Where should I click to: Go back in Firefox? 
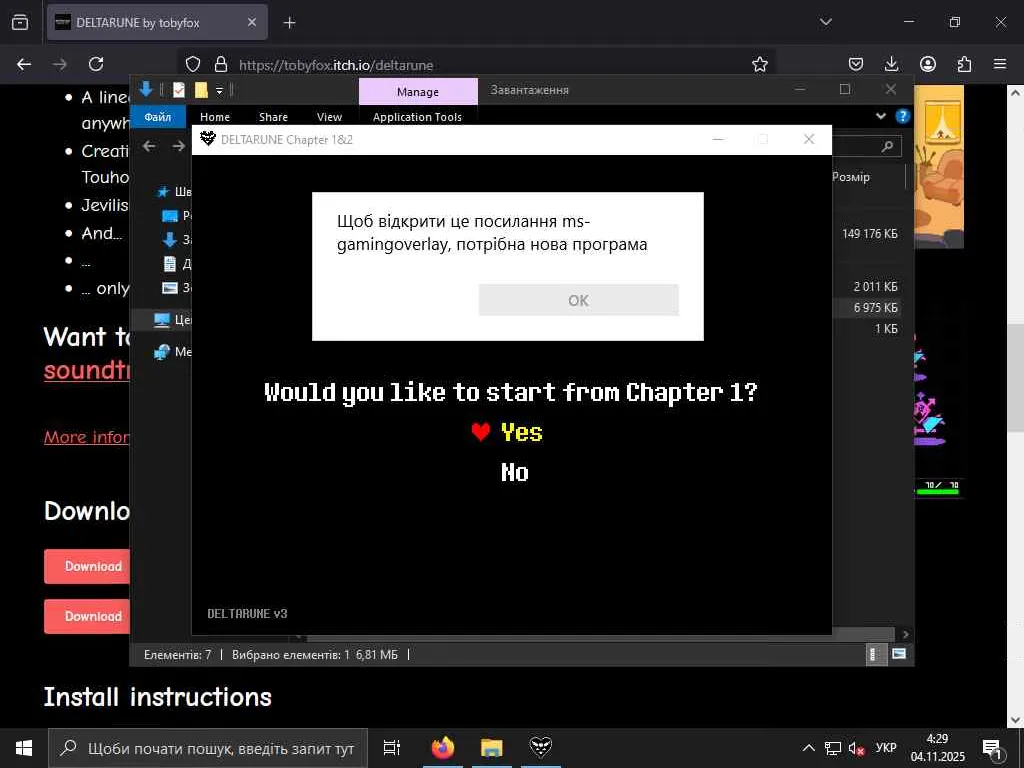24,64
